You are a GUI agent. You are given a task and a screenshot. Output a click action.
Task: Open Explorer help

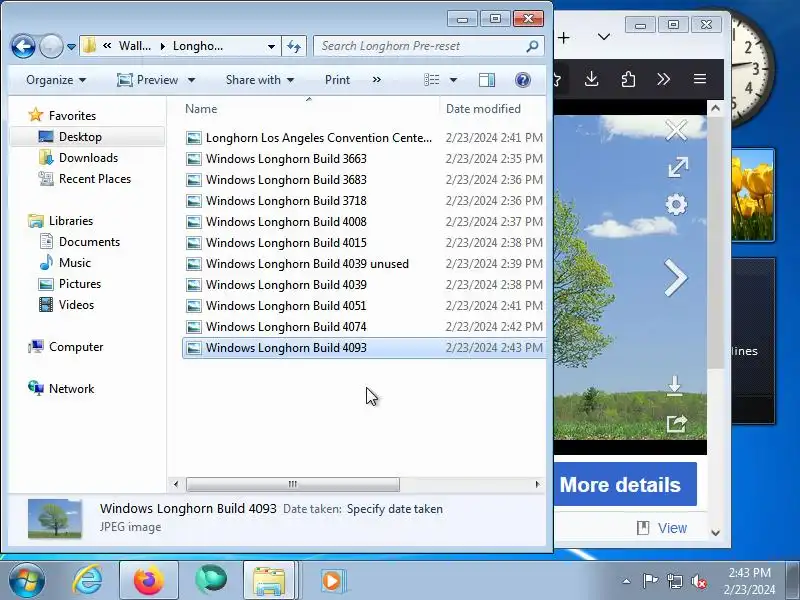click(x=523, y=80)
